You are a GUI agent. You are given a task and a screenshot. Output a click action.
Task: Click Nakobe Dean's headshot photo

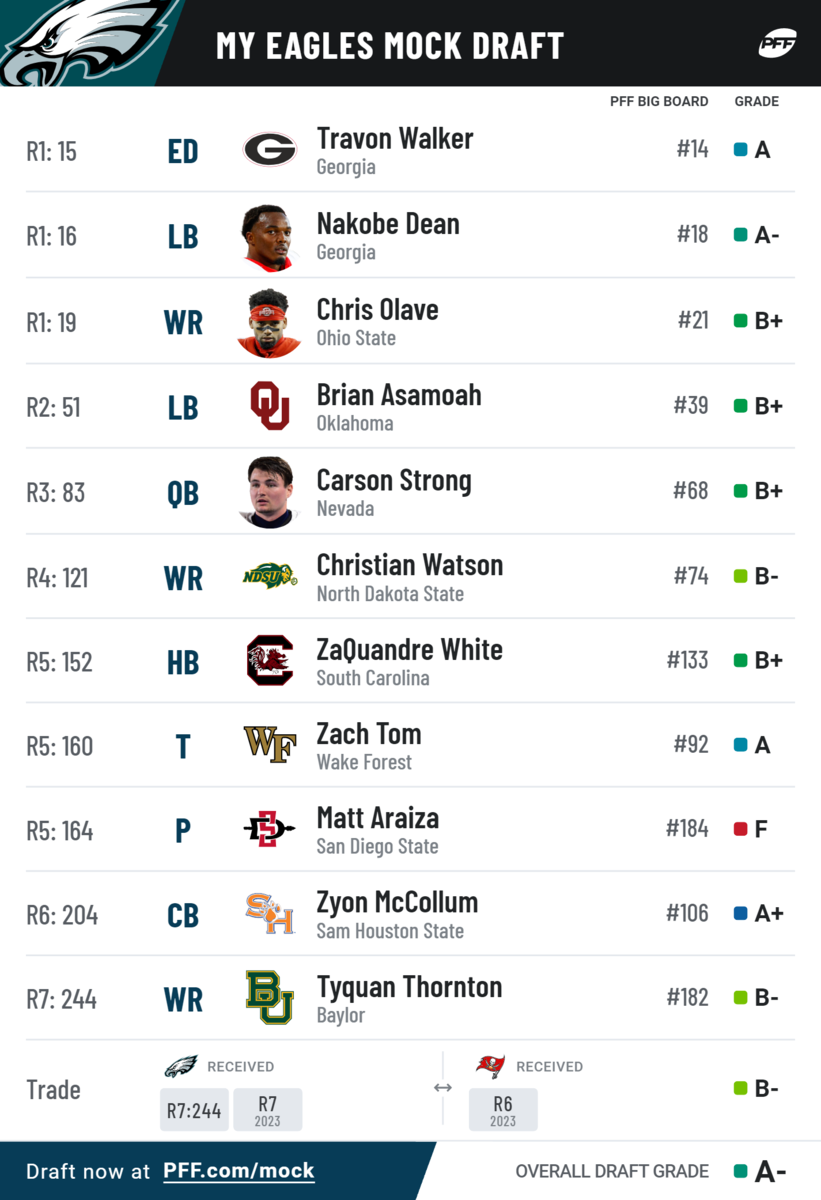[269, 237]
